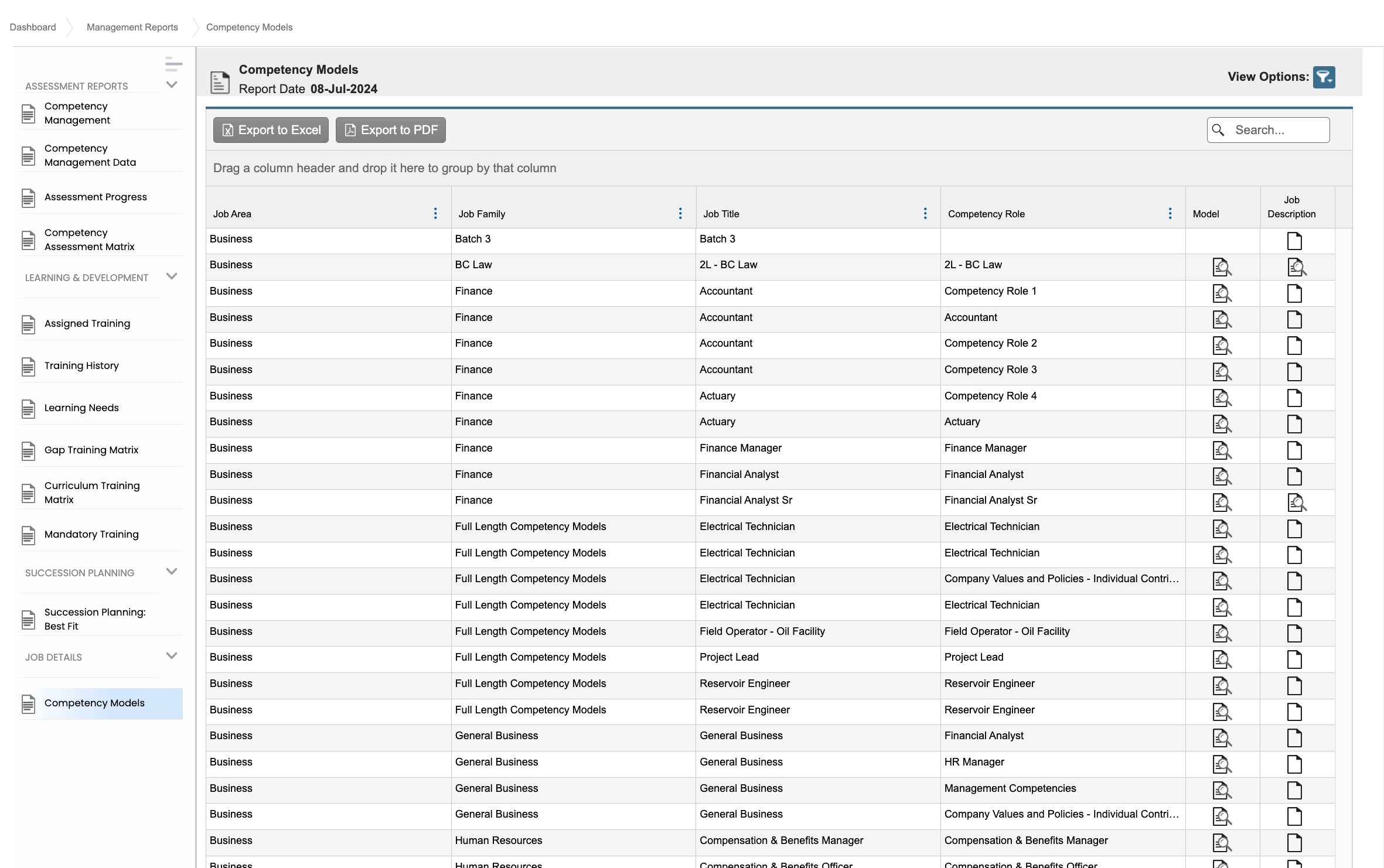The height and width of the screenshot is (868, 1384).
Task: Collapse the Succession Planning section
Action: (172, 572)
